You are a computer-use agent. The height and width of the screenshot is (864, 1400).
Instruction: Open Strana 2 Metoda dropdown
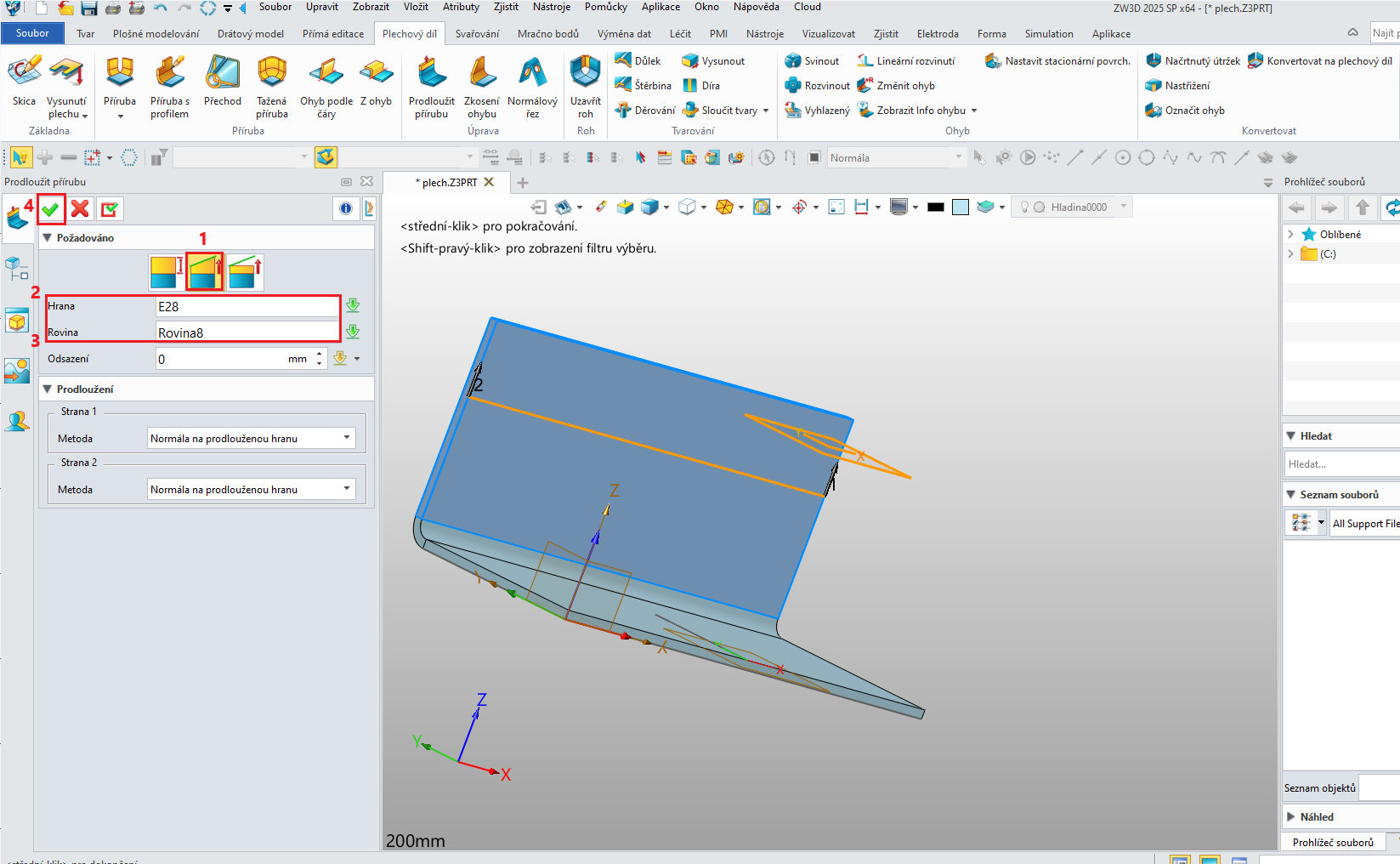(252, 490)
